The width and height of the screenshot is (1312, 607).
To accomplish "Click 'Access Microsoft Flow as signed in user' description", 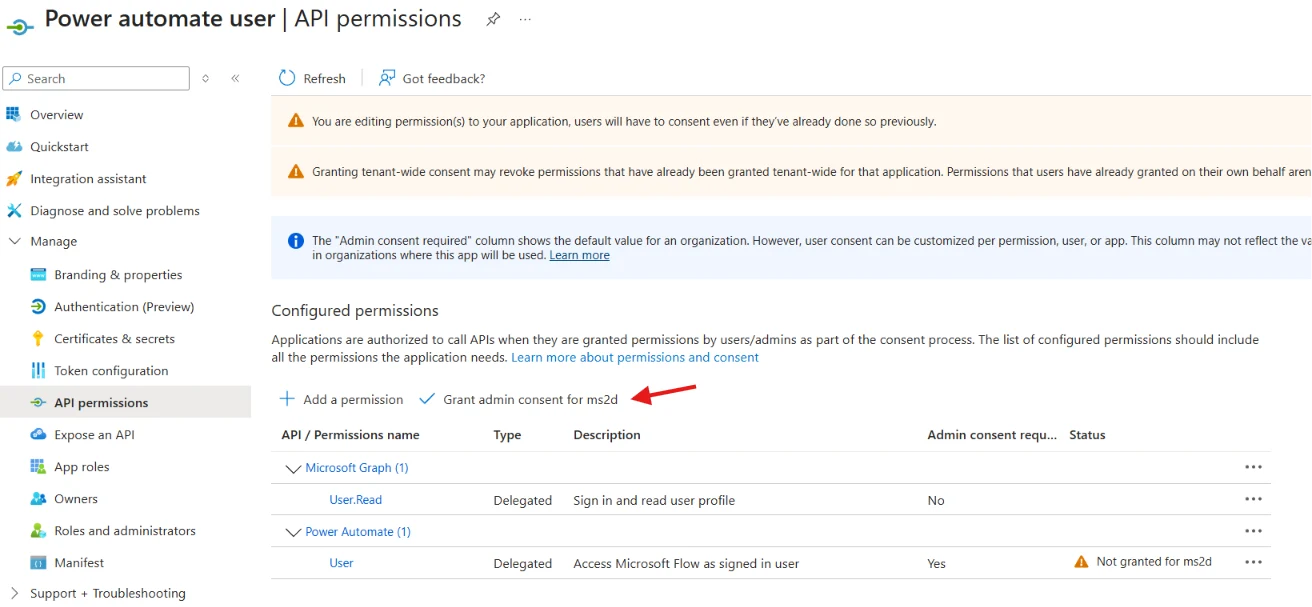I will pyautogui.click(x=686, y=563).
